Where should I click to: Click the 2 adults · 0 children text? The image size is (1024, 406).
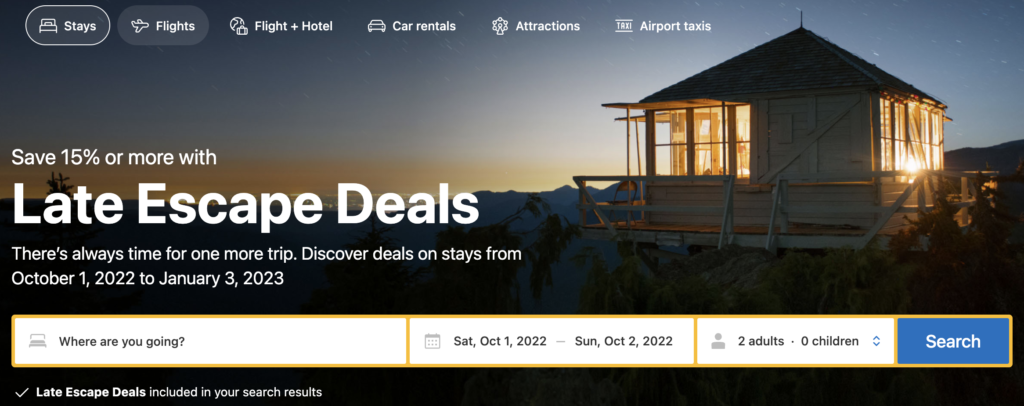click(798, 341)
